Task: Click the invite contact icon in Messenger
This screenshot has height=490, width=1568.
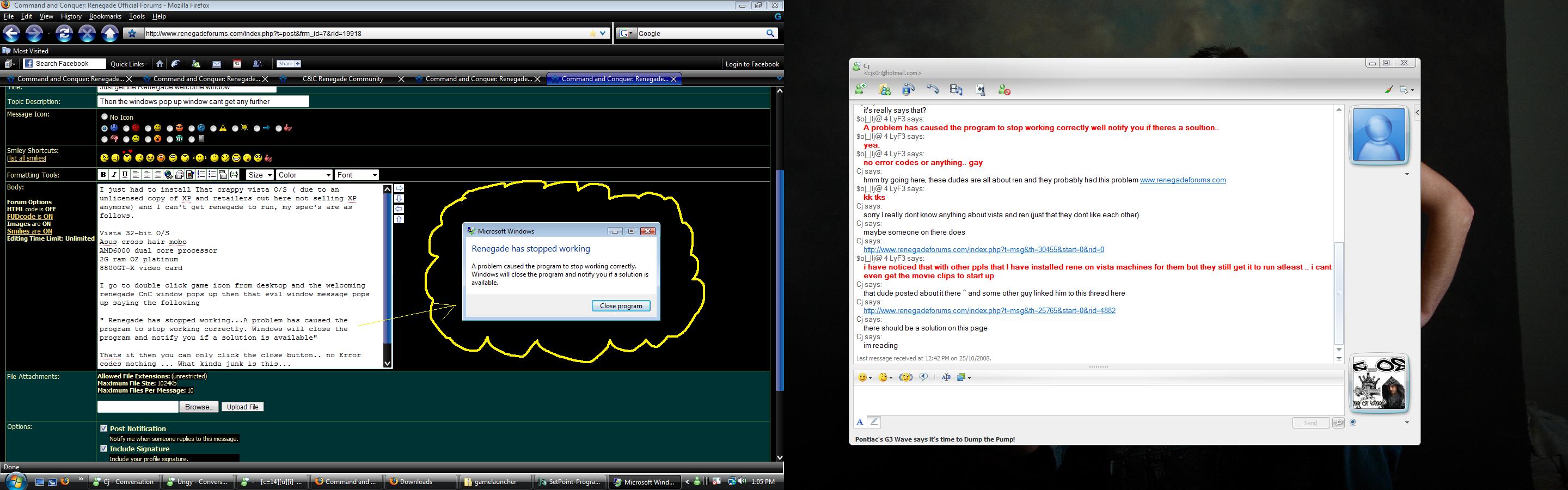Action: 860,90
